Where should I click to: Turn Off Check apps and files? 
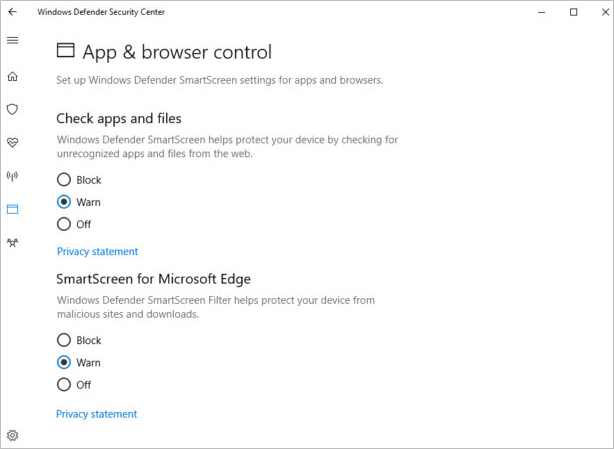point(64,224)
